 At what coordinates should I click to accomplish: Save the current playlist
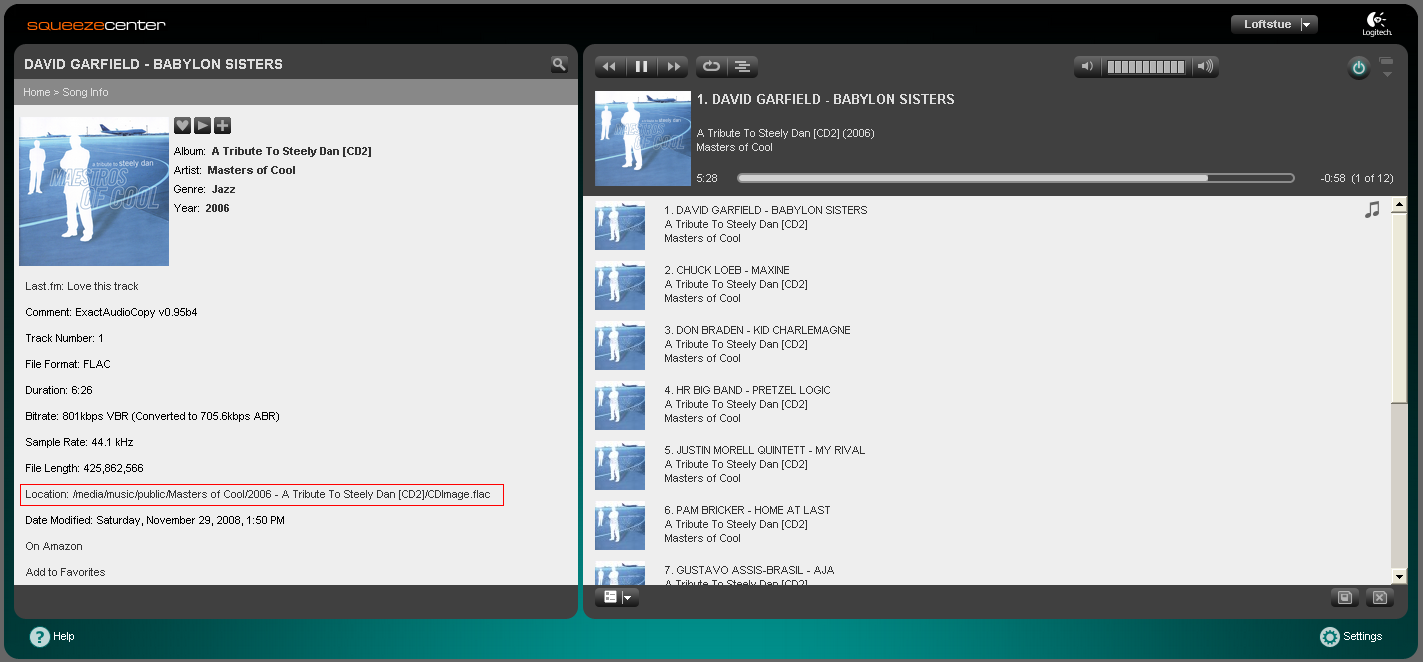tap(1345, 597)
